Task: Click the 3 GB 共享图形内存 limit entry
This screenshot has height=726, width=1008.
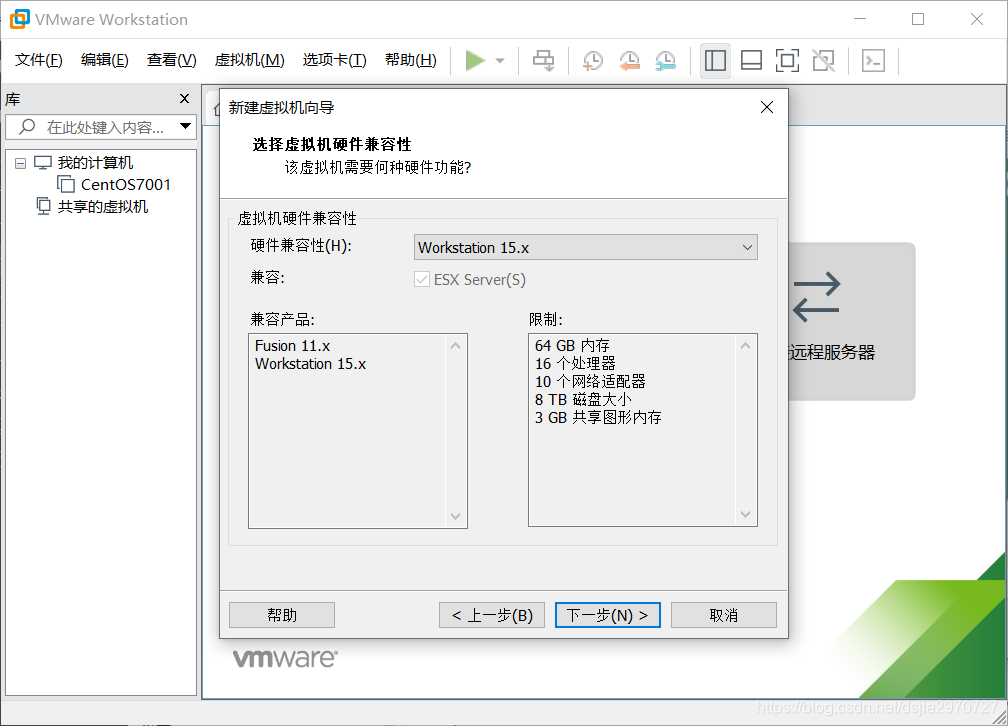Action: [598, 418]
